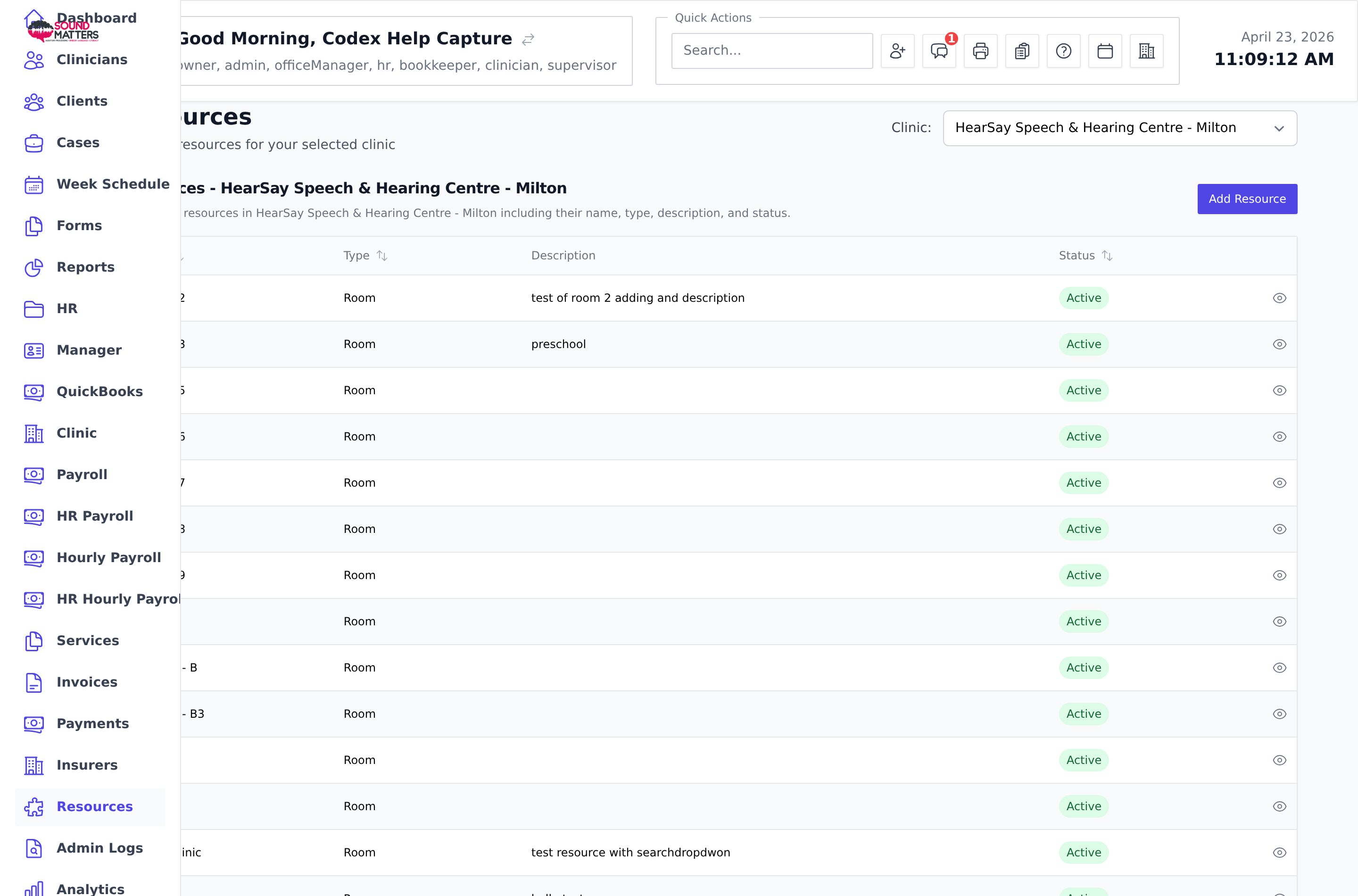Open the Dashboard menu item
Image resolution: width=1358 pixels, height=896 pixels.
(96, 18)
